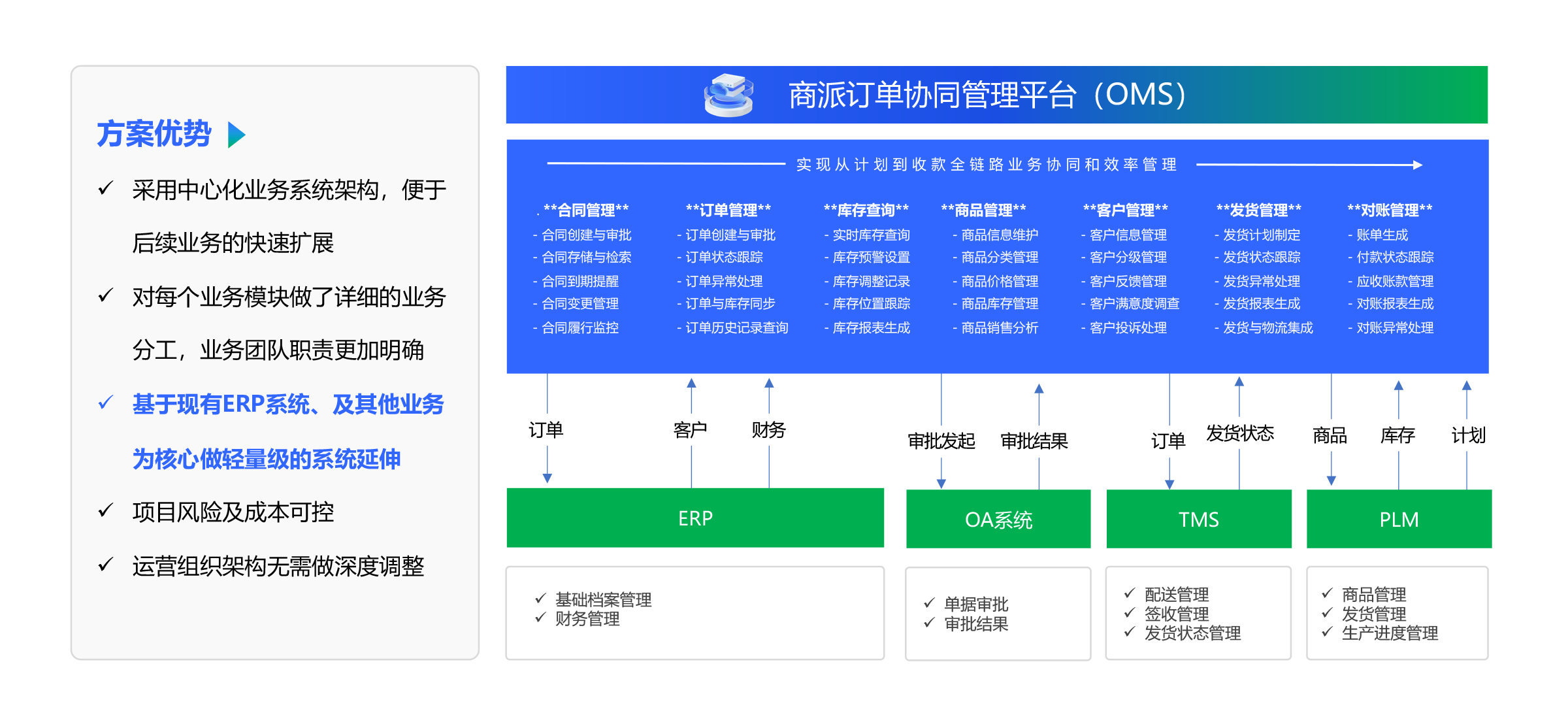Screen dimensions: 1568x713
Task: Click 客户分级管理 item
Action: pos(1124,257)
